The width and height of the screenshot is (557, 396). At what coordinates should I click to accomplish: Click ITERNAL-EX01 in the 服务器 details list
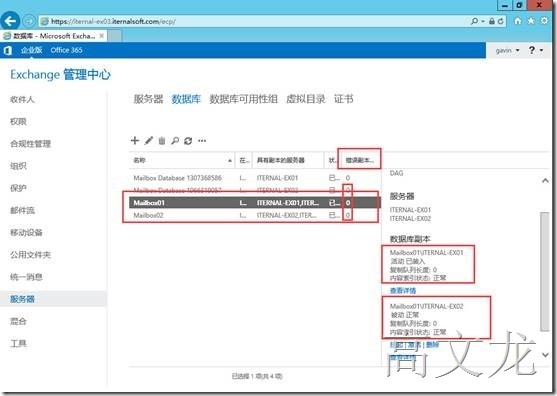click(410, 210)
